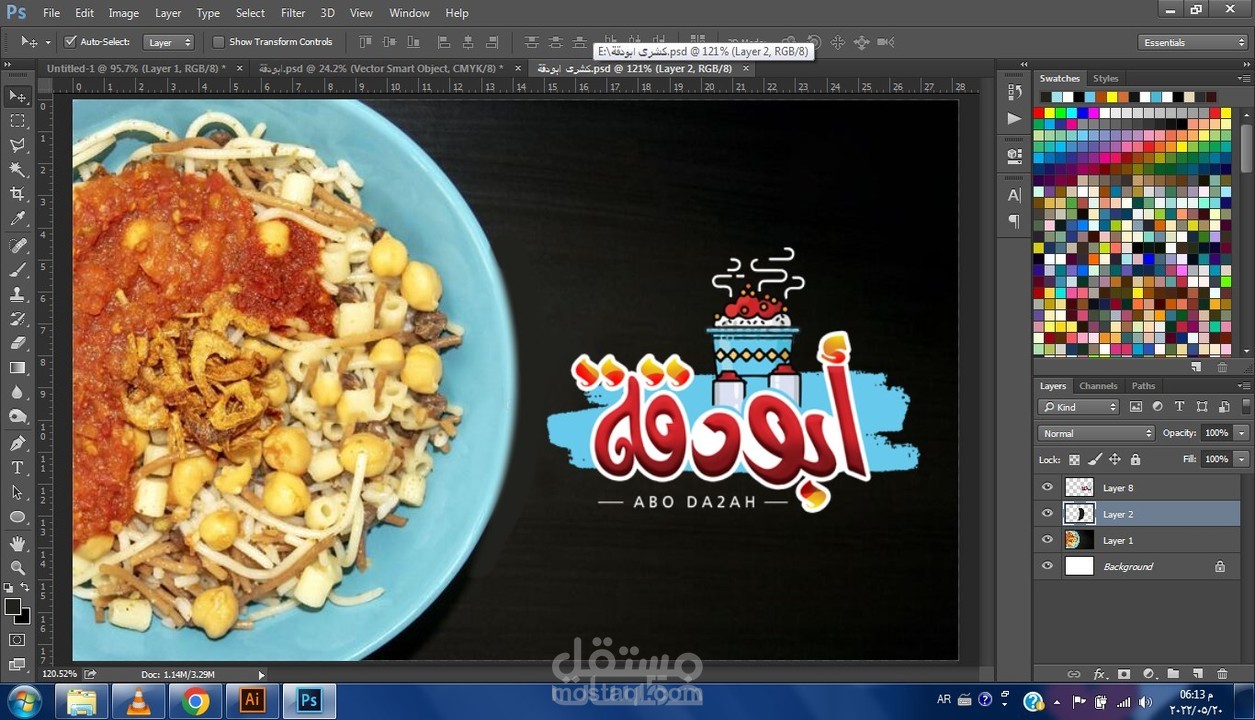The width and height of the screenshot is (1255, 720).
Task: Open the Normal blend mode dropdown
Action: (1097, 433)
